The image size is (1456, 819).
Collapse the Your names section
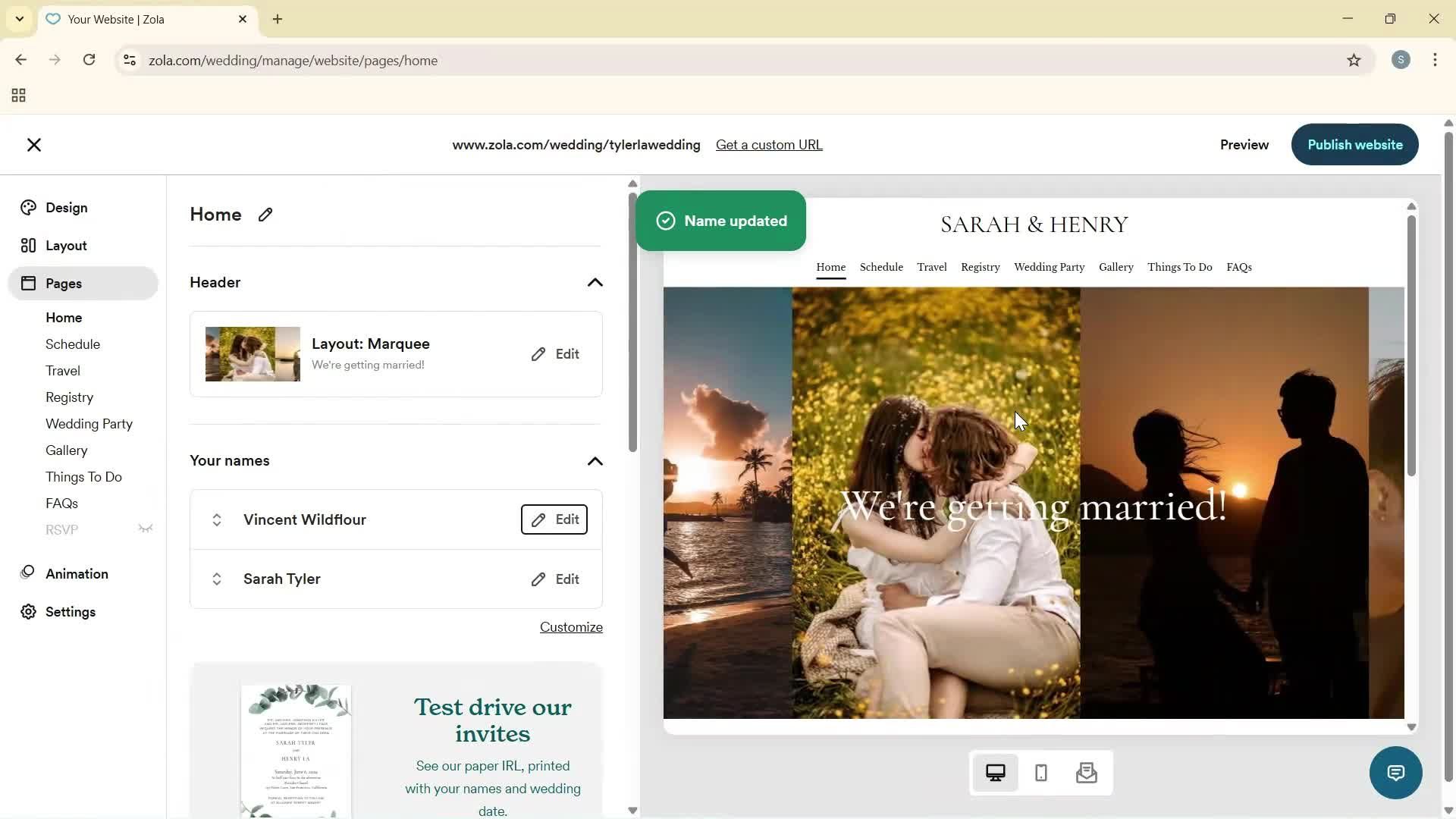(595, 461)
